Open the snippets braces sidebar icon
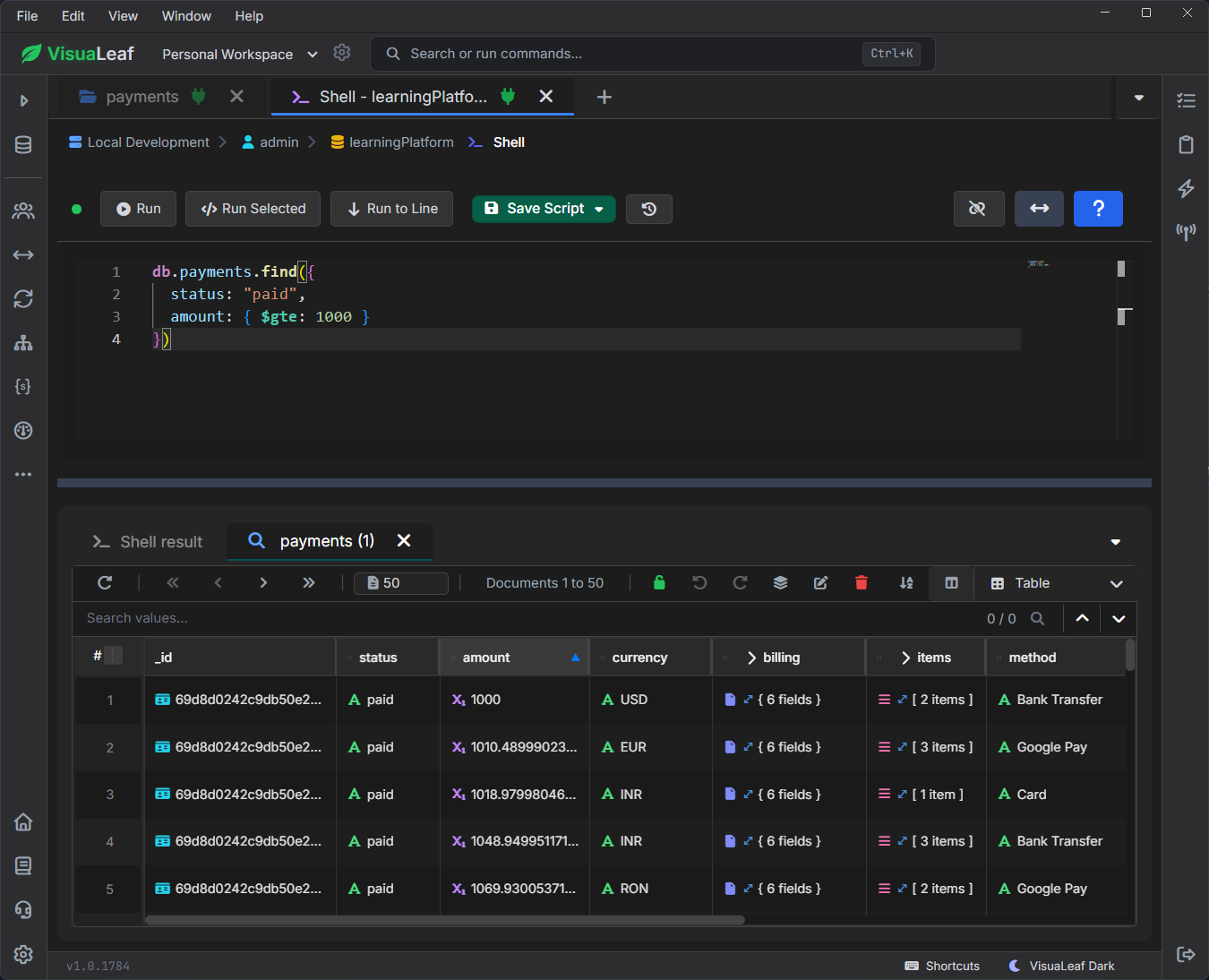The width and height of the screenshot is (1209, 980). pyautogui.click(x=23, y=386)
